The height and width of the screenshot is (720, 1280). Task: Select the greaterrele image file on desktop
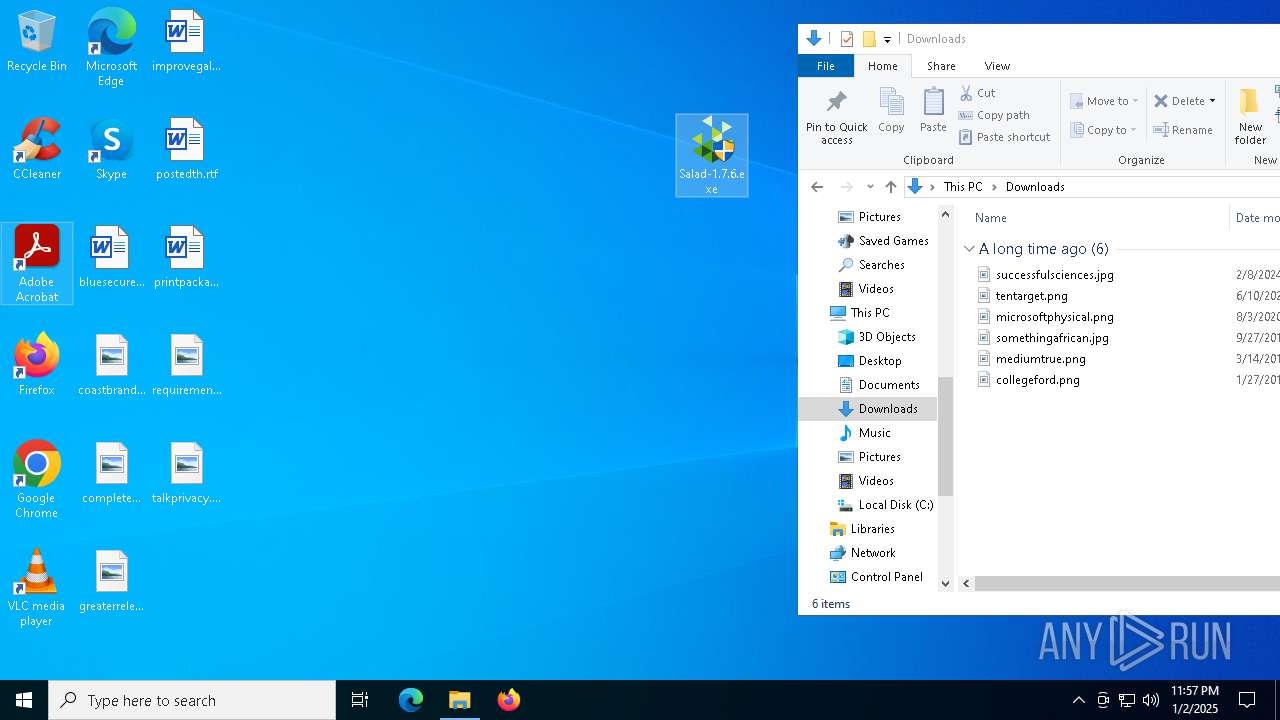[111, 581]
